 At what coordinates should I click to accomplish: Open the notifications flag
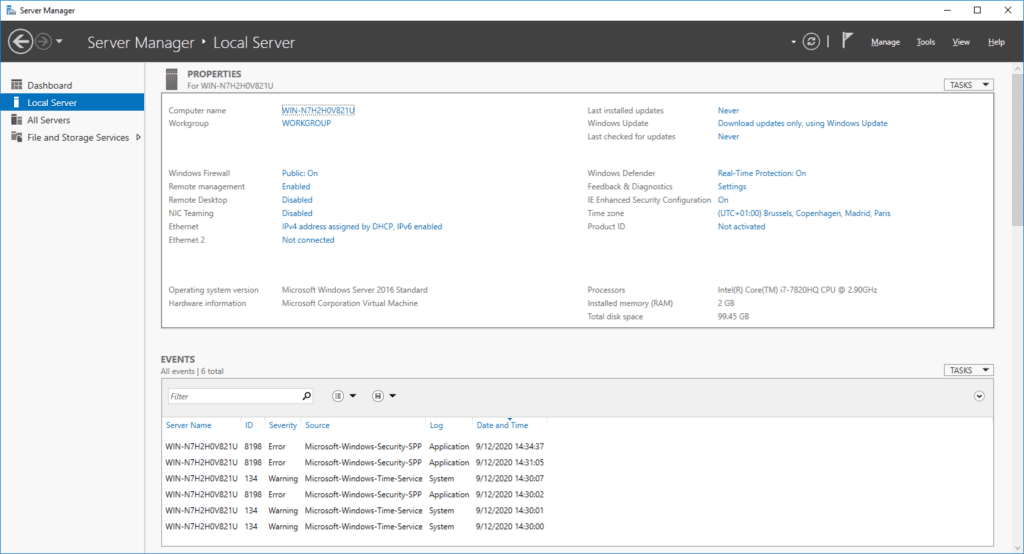tap(847, 41)
